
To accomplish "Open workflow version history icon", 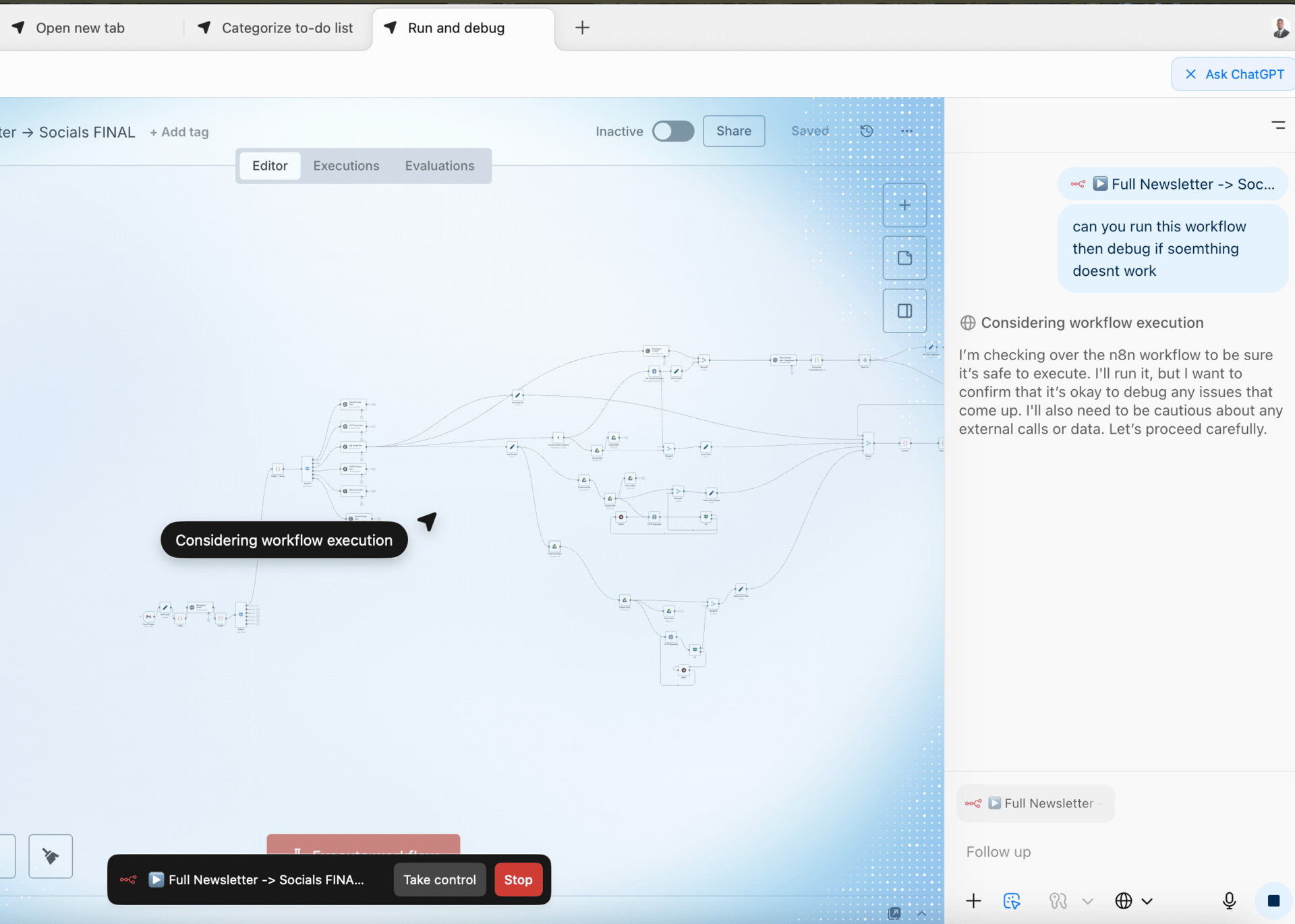I will pyautogui.click(x=867, y=131).
